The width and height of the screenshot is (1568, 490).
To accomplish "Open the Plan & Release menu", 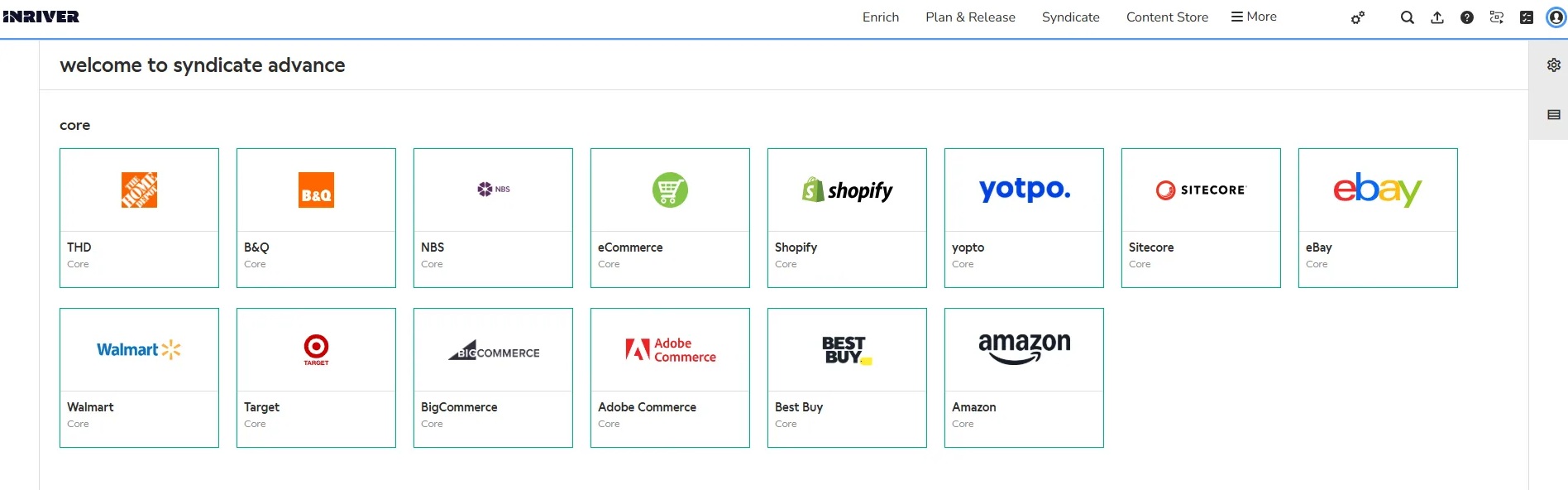I will [970, 17].
